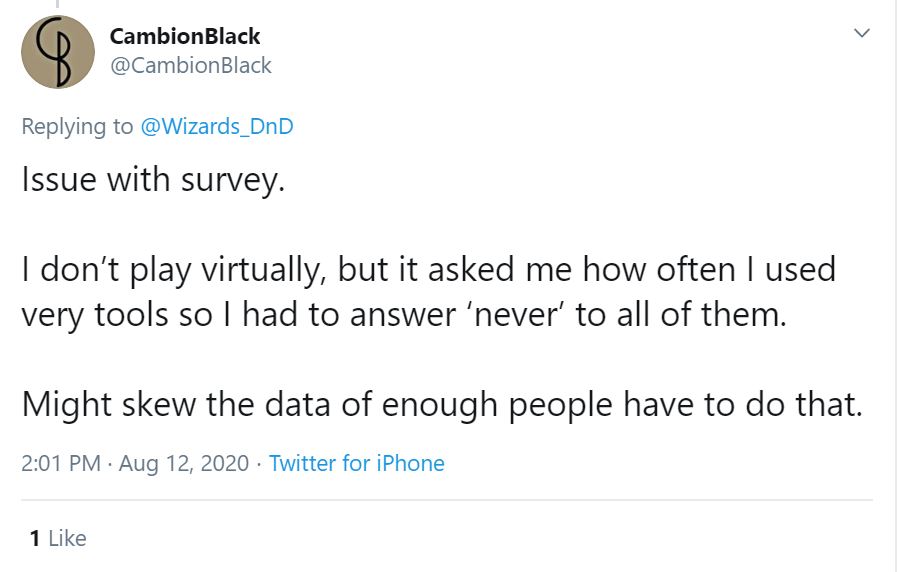The height and width of the screenshot is (572, 898).
Task: Click the CambionBlack profile avatar
Action: pos(57,52)
